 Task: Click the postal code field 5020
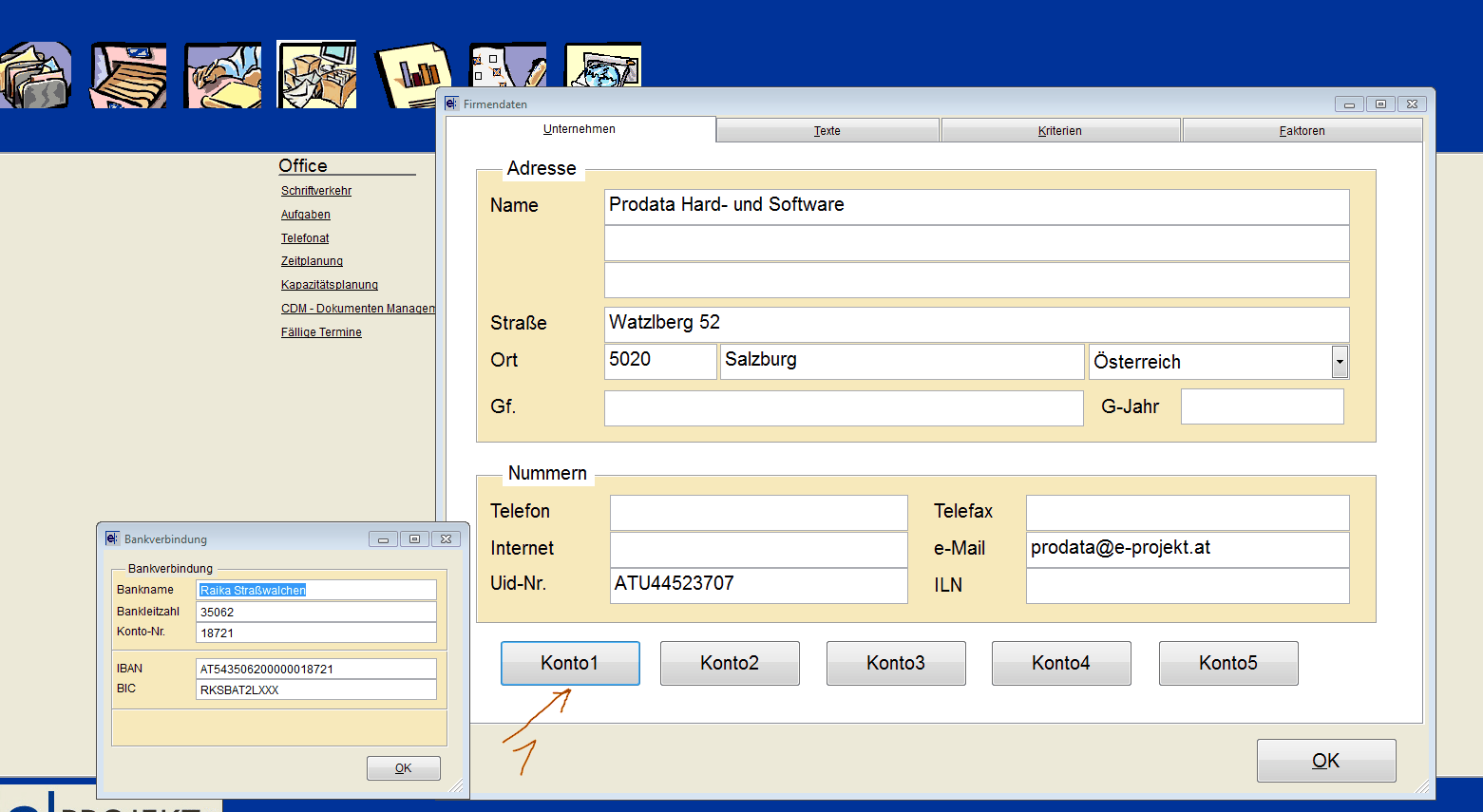point(660,362)
